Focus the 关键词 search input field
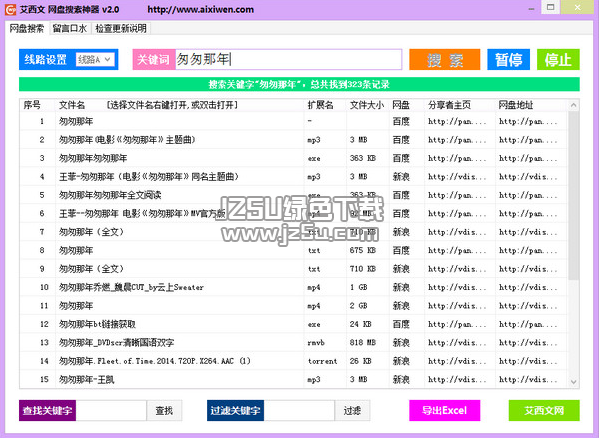The image size is (600, 438). (289, 59)
